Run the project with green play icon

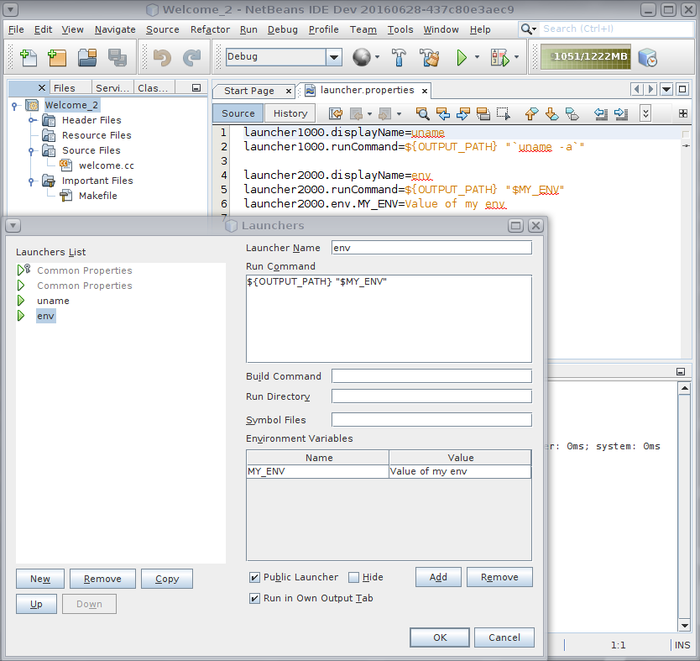pyautogui.click(x=462, y=58)
